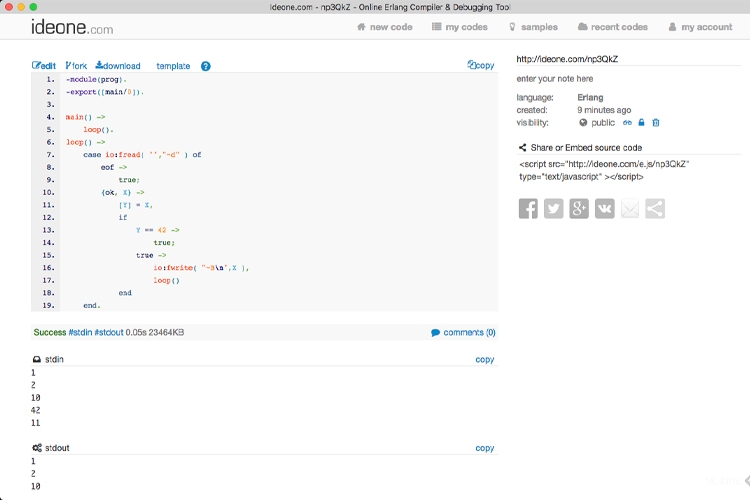The image size is (750, 500).
Task: Go to my codes
Action: tap(460, 27)
